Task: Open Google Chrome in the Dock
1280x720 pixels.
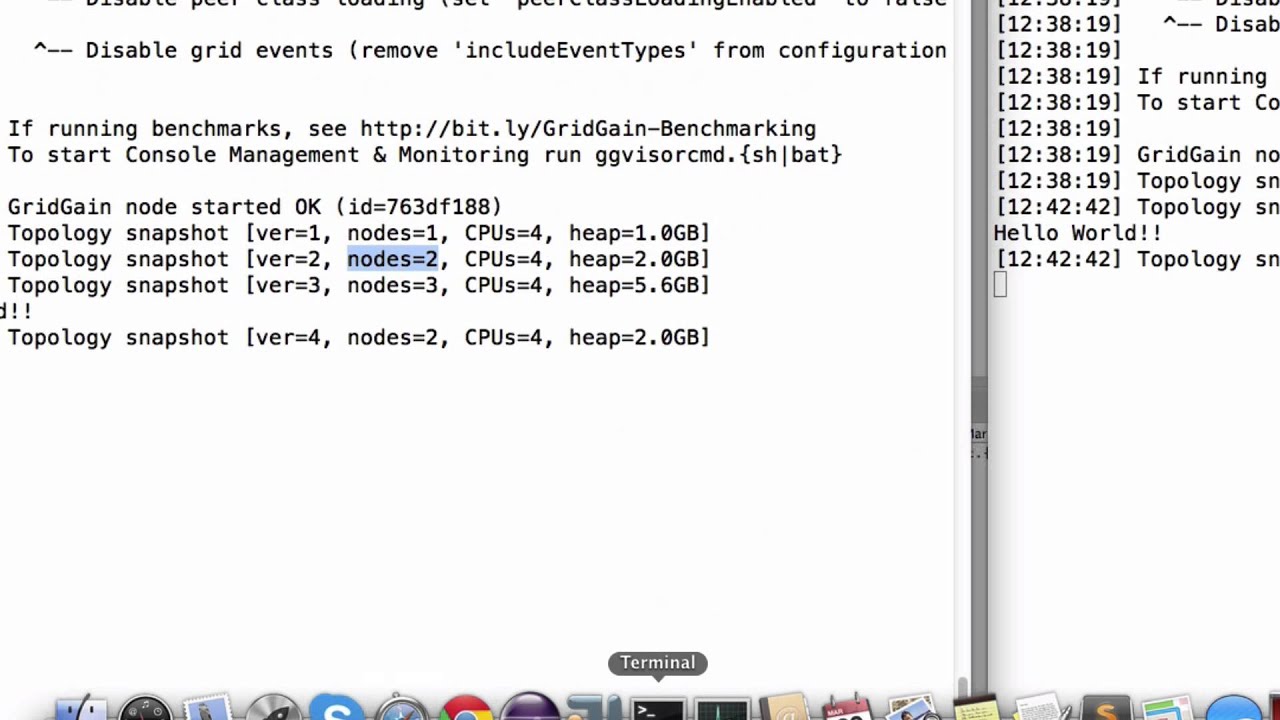Action: click(x=466, y=708)
